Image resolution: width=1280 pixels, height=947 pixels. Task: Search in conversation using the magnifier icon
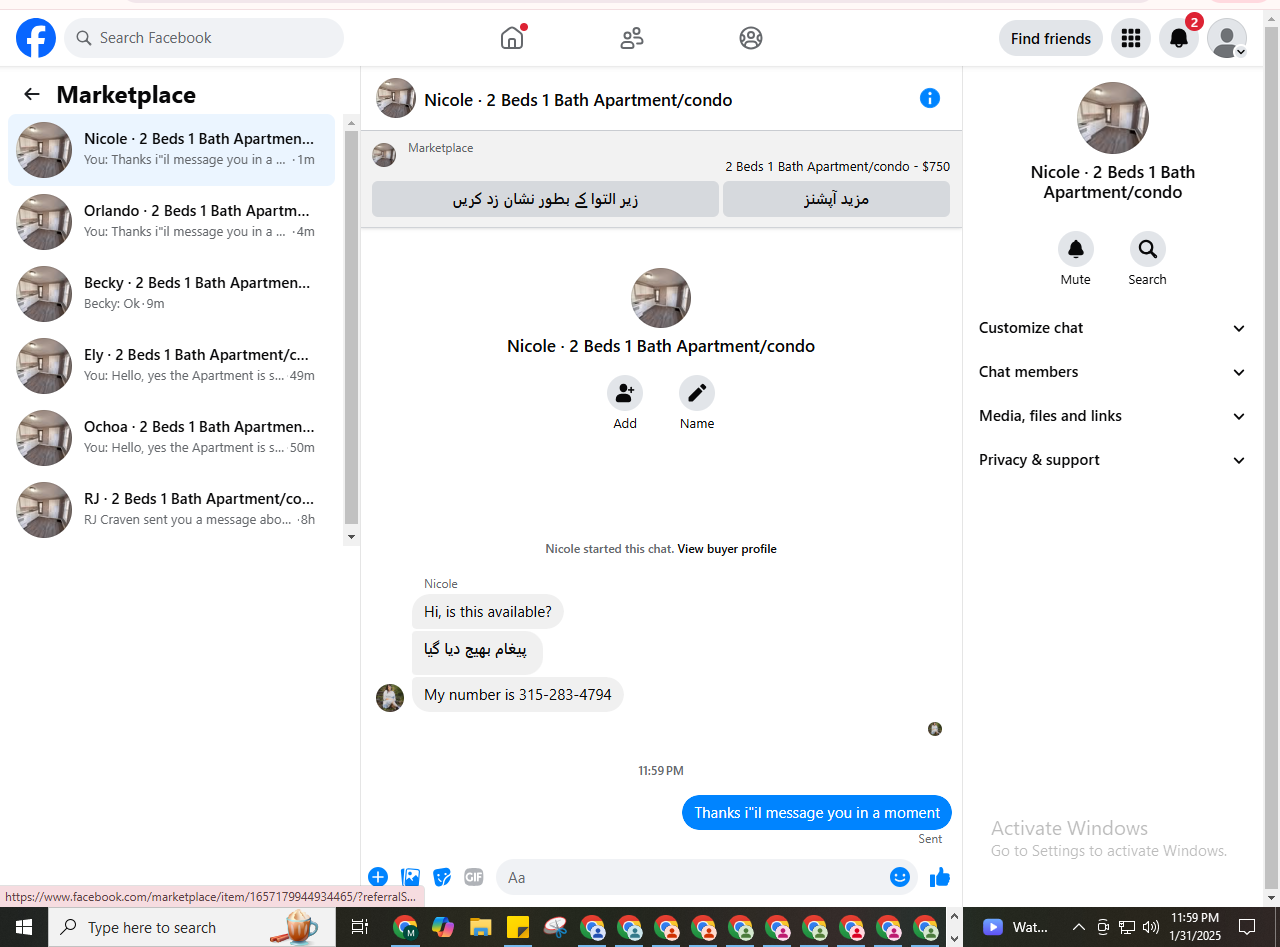click(x=1148, y=249)
